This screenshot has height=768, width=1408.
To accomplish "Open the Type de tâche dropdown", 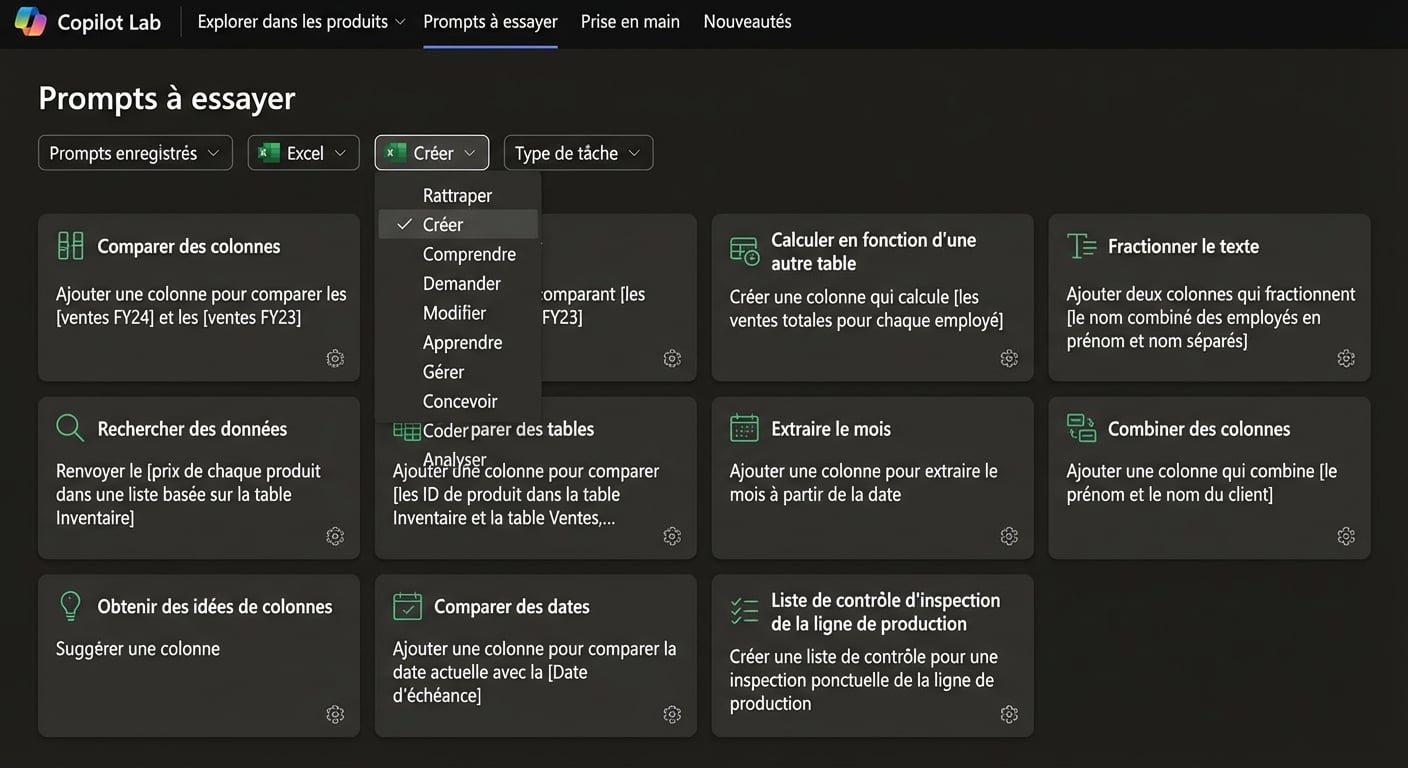I will tap(578, 152).
